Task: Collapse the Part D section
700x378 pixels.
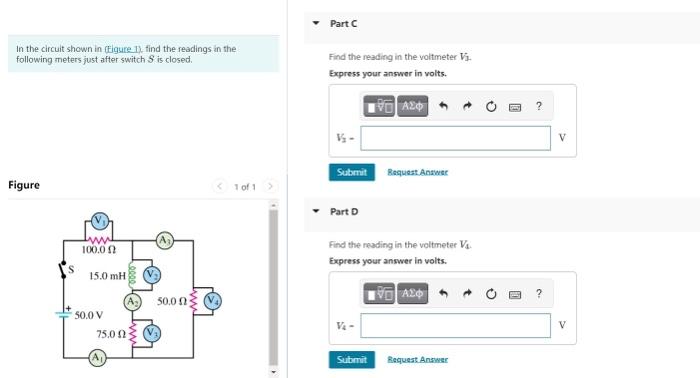Action: 316,211
